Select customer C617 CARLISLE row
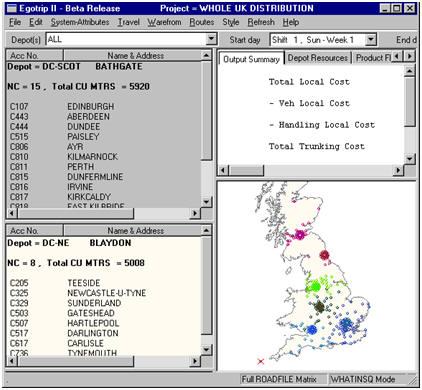This screenshot has width=422, height=390. [x=57, y=343]
